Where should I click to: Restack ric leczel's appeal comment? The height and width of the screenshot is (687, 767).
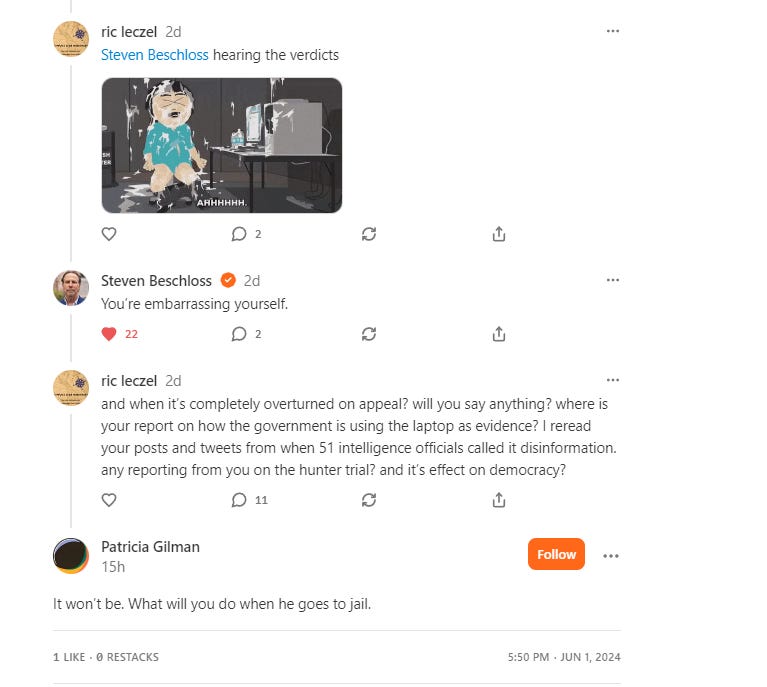pos(369,500)
